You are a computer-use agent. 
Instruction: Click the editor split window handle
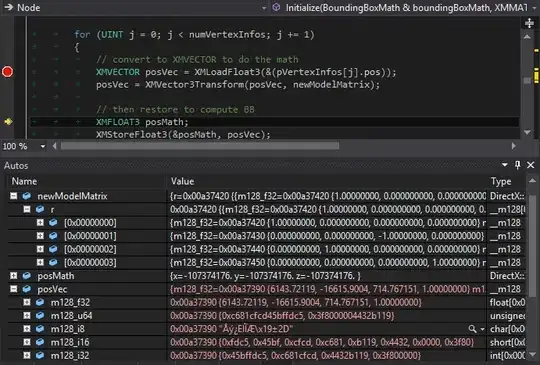coord(529,23)
